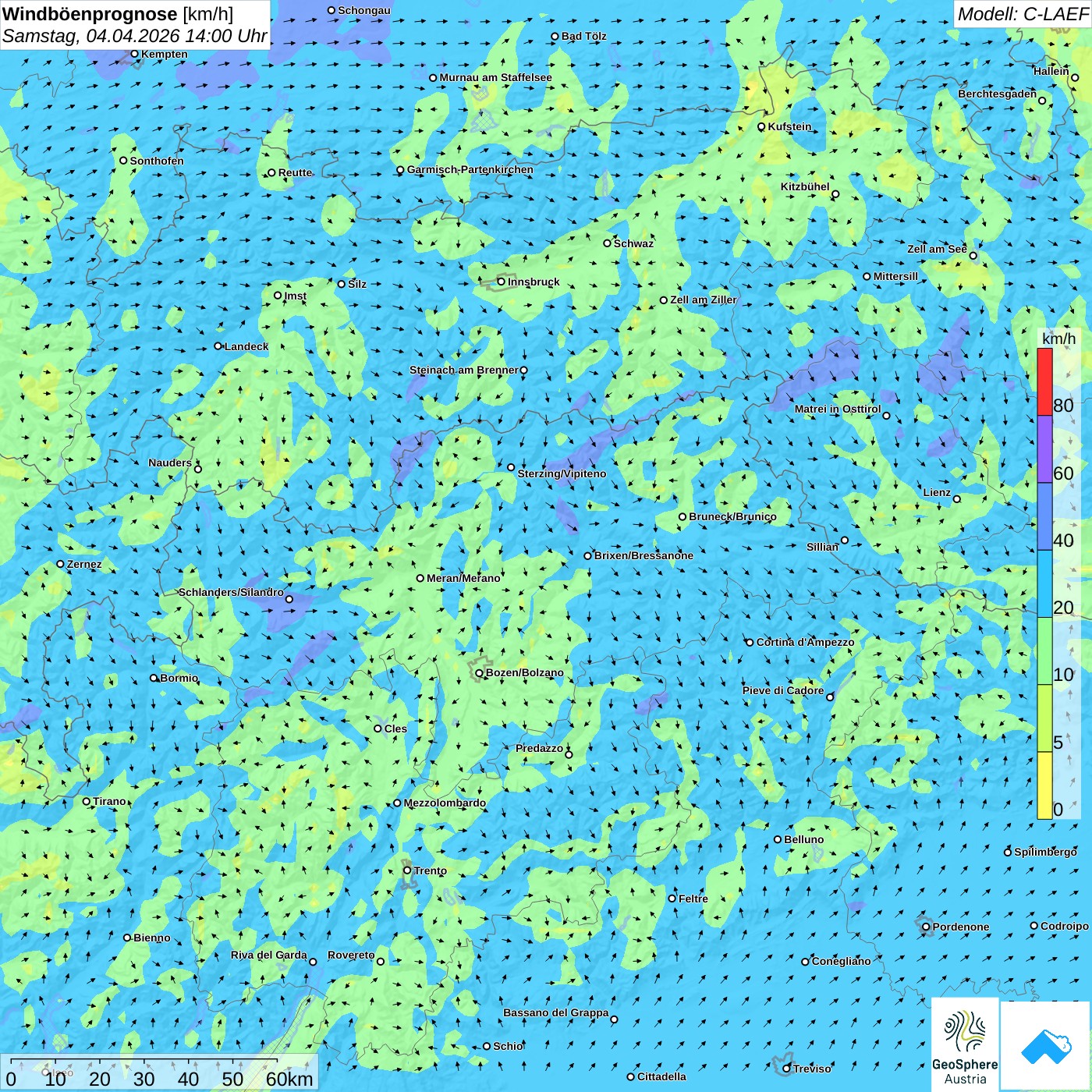This screenshot has width=1092, height=1092.
Task: Click the 'Steinach am Brenner' label
Action: click(464, 370)
